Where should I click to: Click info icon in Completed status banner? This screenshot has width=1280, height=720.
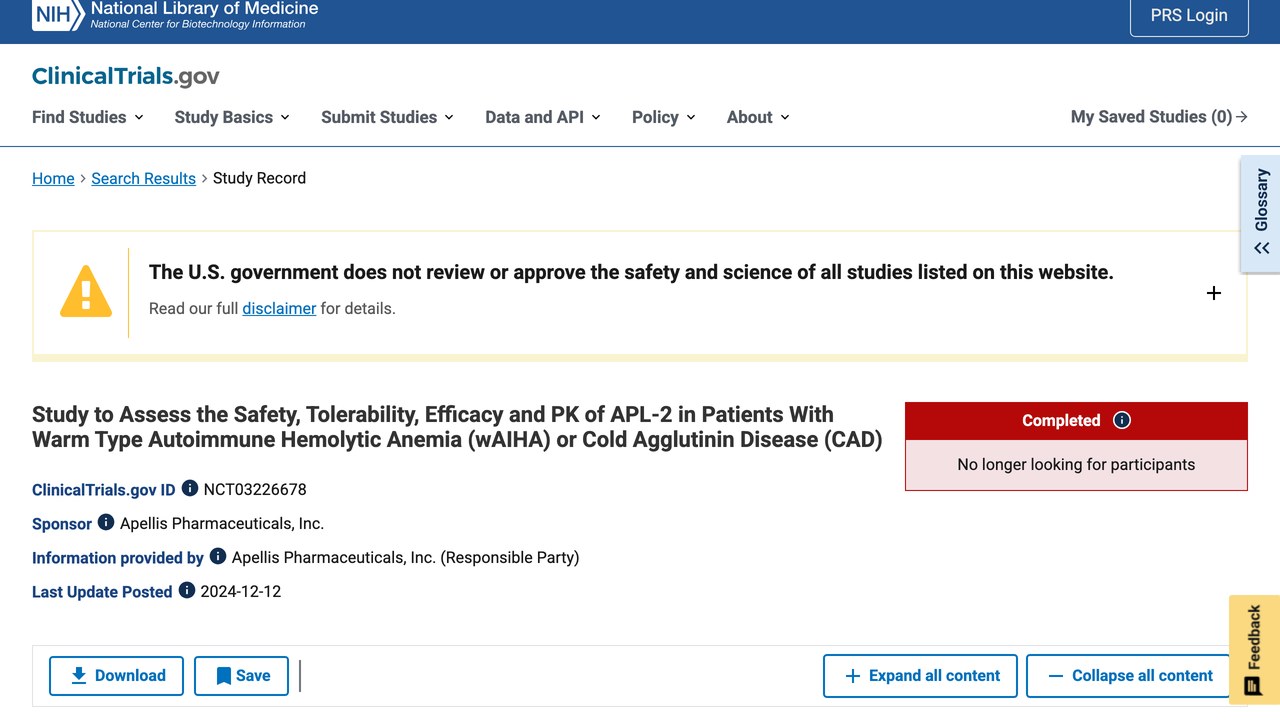coord(1122,420)
